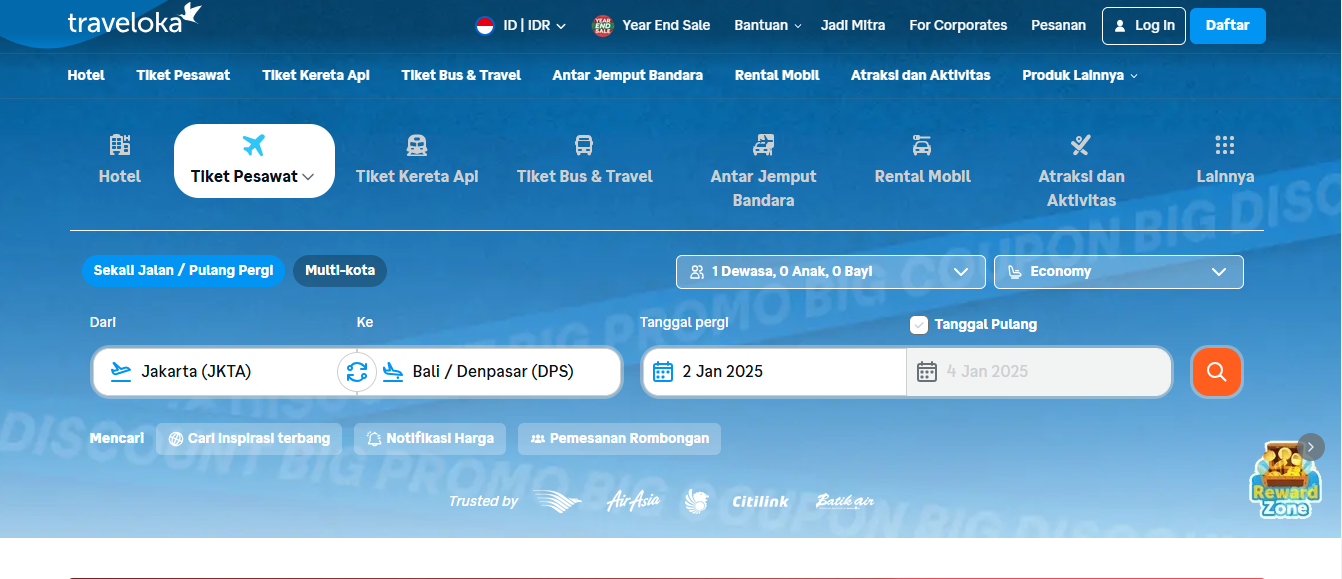The height and width of the screenshot is (579, 1342).
Task: Select the Hotel building icon
Action: (120, 145)
